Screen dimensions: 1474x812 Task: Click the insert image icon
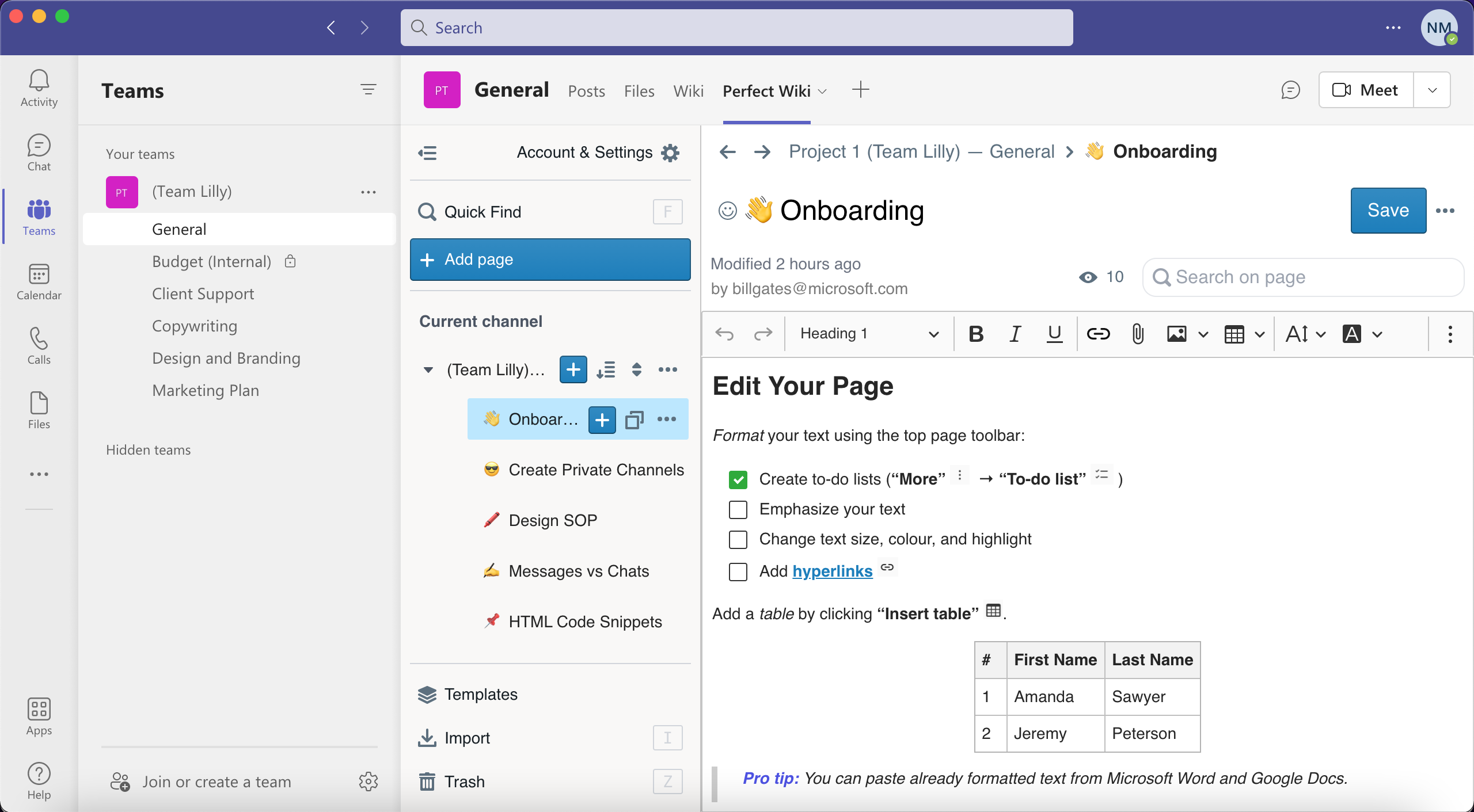[1176, 334]
